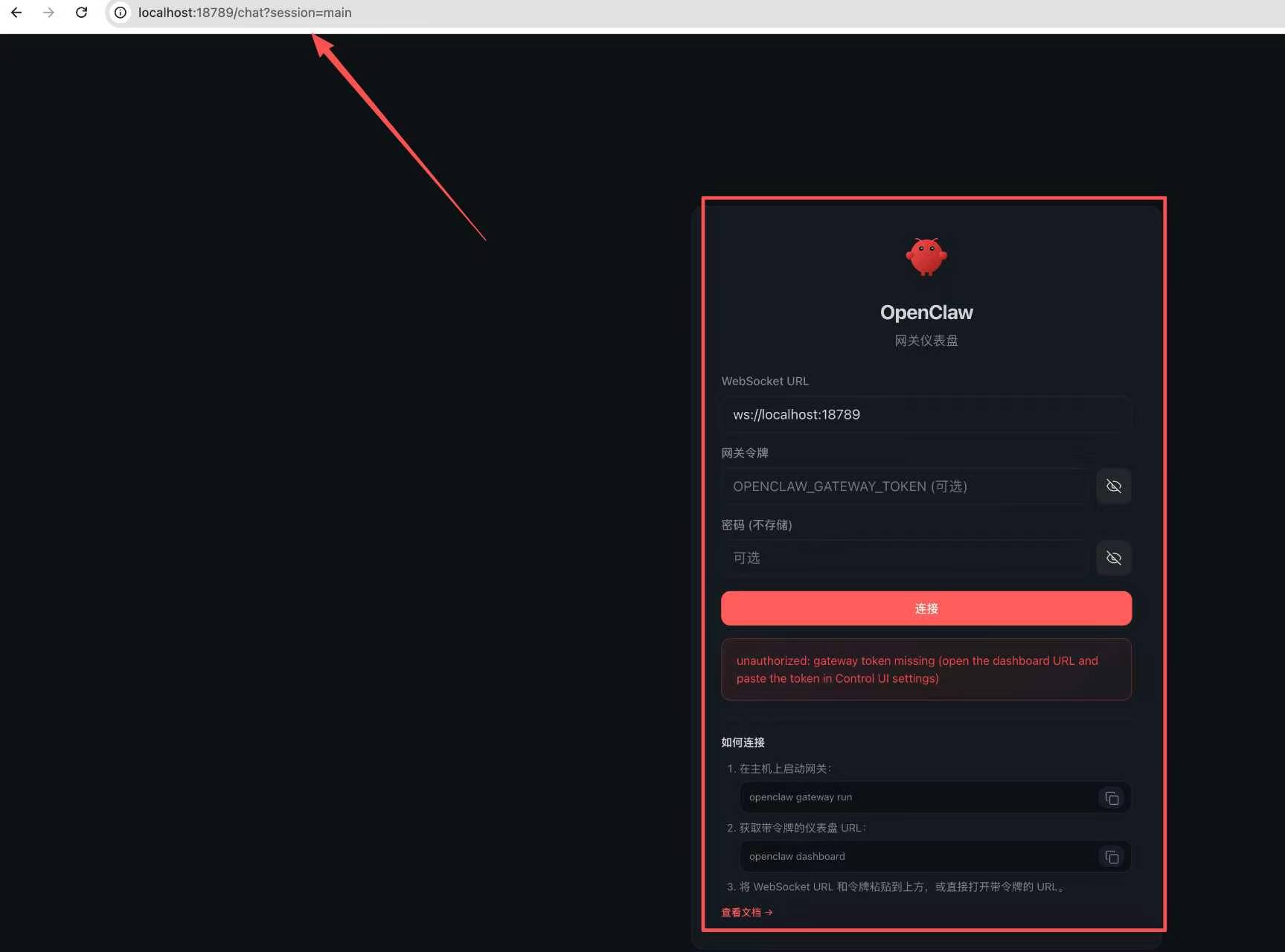Select the localhost:18789 address bar URL
The width and height of the screenshot is (1285, 952).
(245, 13)
